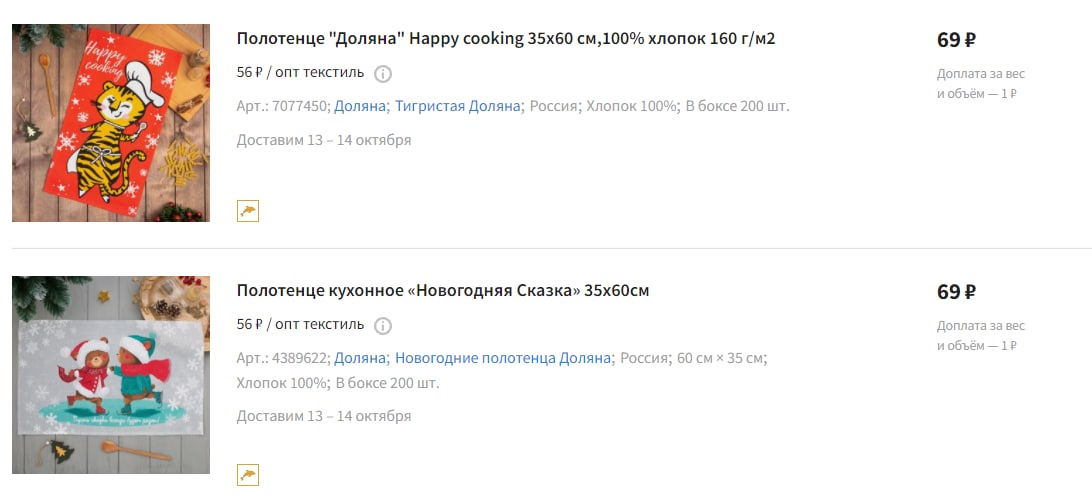Select the 56 ₽ / опт текстиль label for Happy cooking
1092x503 pixels.
click(x=300, y=72)
